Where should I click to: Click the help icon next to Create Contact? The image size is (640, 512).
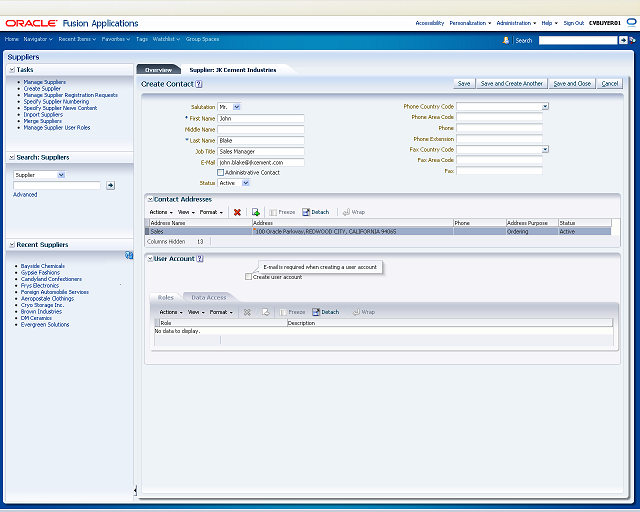coord(199,84)
